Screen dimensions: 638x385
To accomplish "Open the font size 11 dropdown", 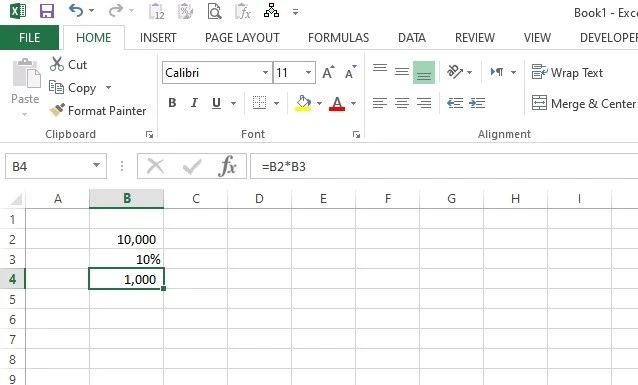I will [308, 72].
